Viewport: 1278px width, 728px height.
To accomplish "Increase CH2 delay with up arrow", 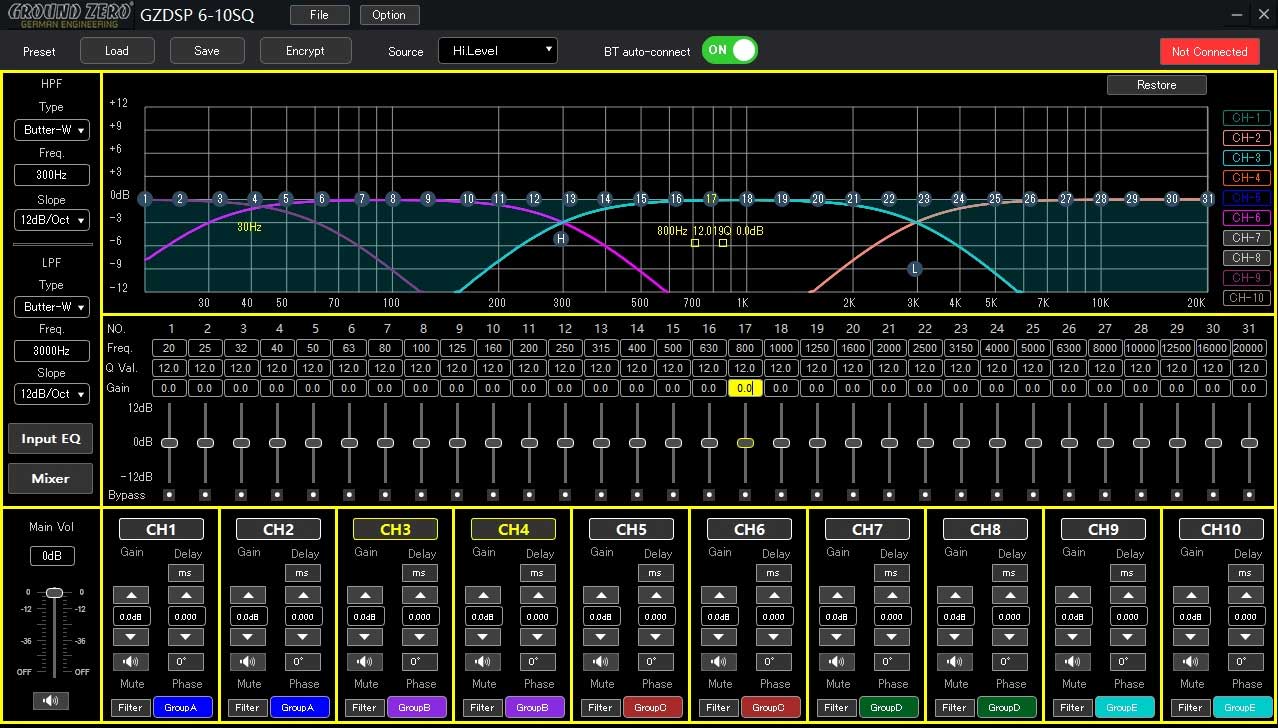I will 304,595.
